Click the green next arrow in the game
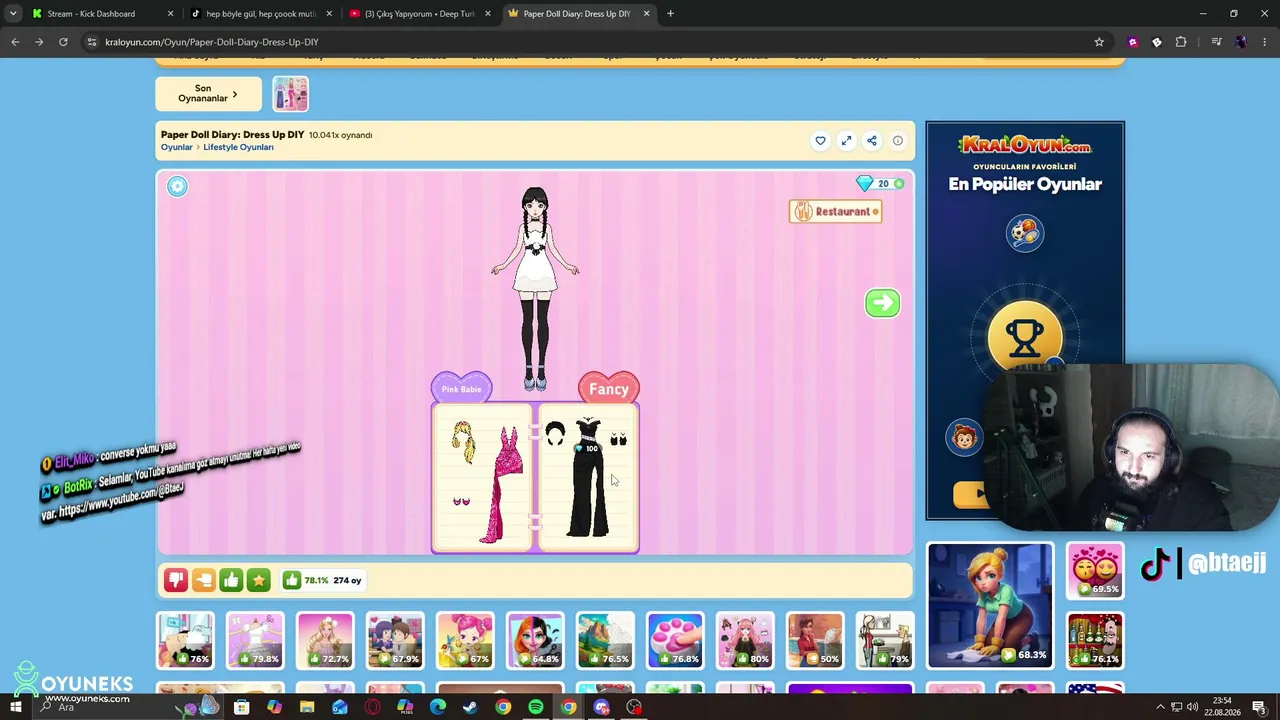Image resolution: width=1280 pixels, height=720 pixels. click(882, 303)
